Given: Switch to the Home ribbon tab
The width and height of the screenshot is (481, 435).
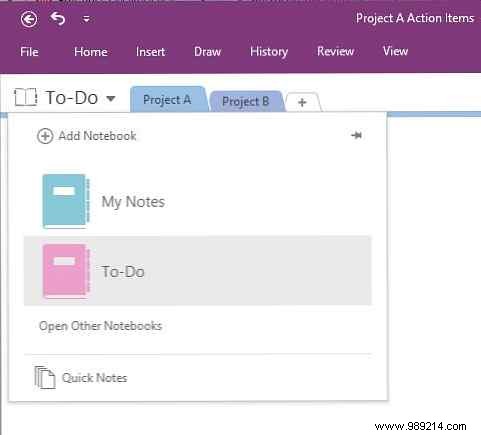Looking at the screenshot, I should pos(91,52).
